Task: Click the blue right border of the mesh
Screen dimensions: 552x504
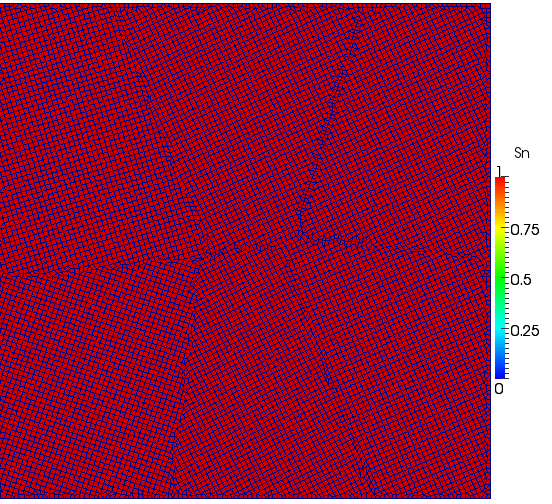Action: point(490,251)
